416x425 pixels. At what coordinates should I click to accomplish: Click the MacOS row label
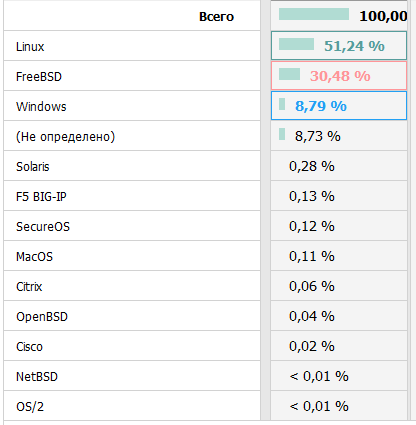point(34,257)
